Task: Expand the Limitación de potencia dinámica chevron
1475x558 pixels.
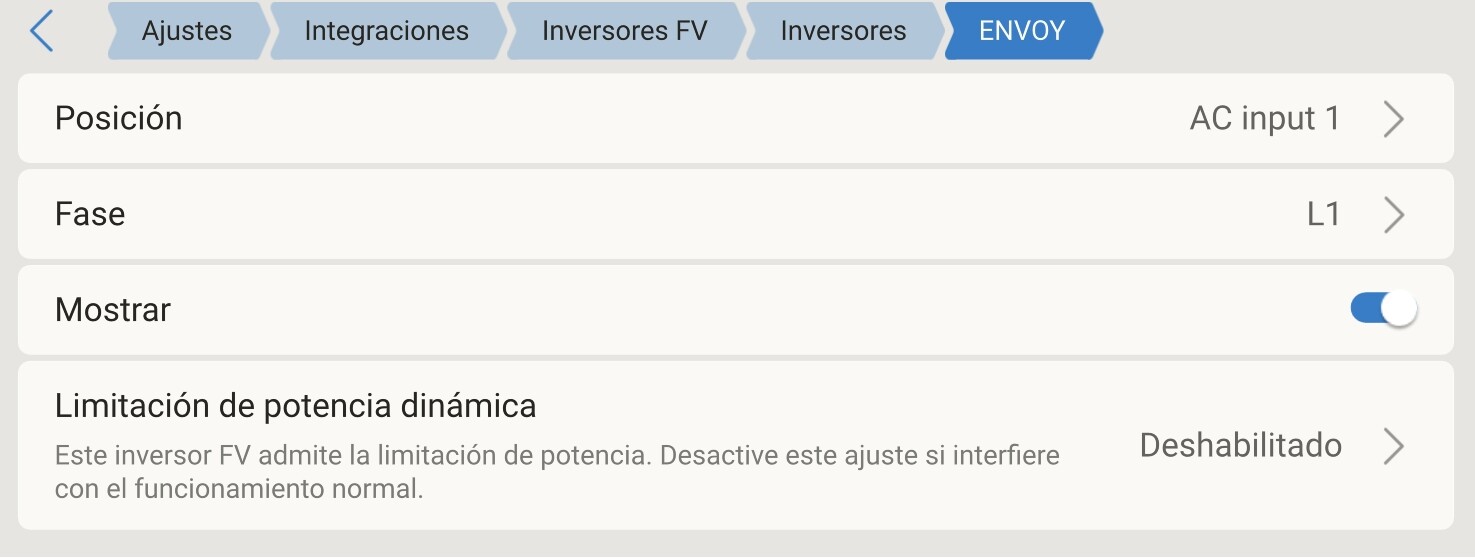Action: 1394,446
